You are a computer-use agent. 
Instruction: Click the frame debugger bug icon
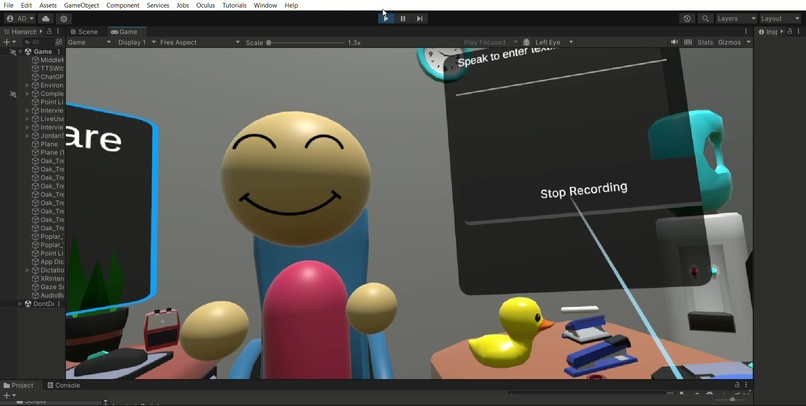pyautogui.click(x=526, y=42)
